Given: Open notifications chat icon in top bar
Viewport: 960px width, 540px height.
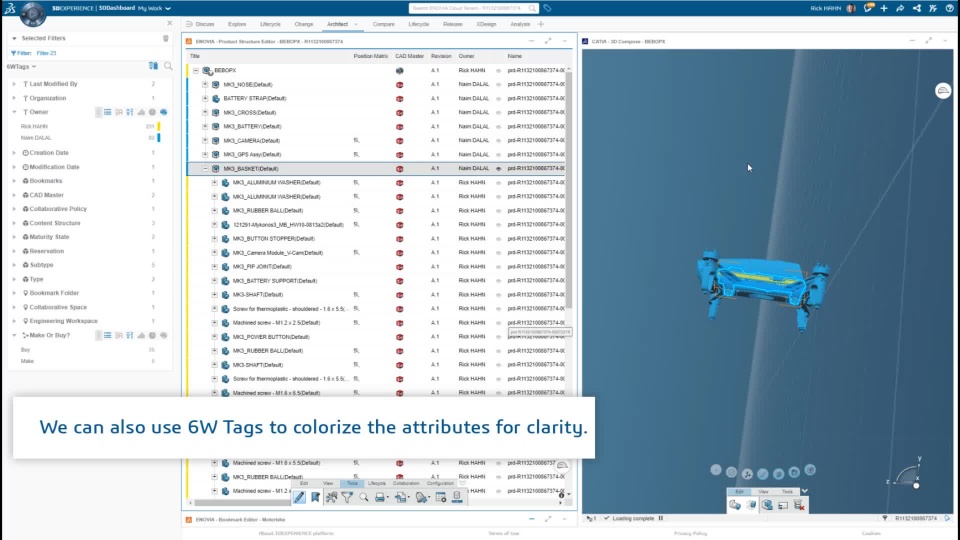Looking at the screenshot, I should pos(868,9).
